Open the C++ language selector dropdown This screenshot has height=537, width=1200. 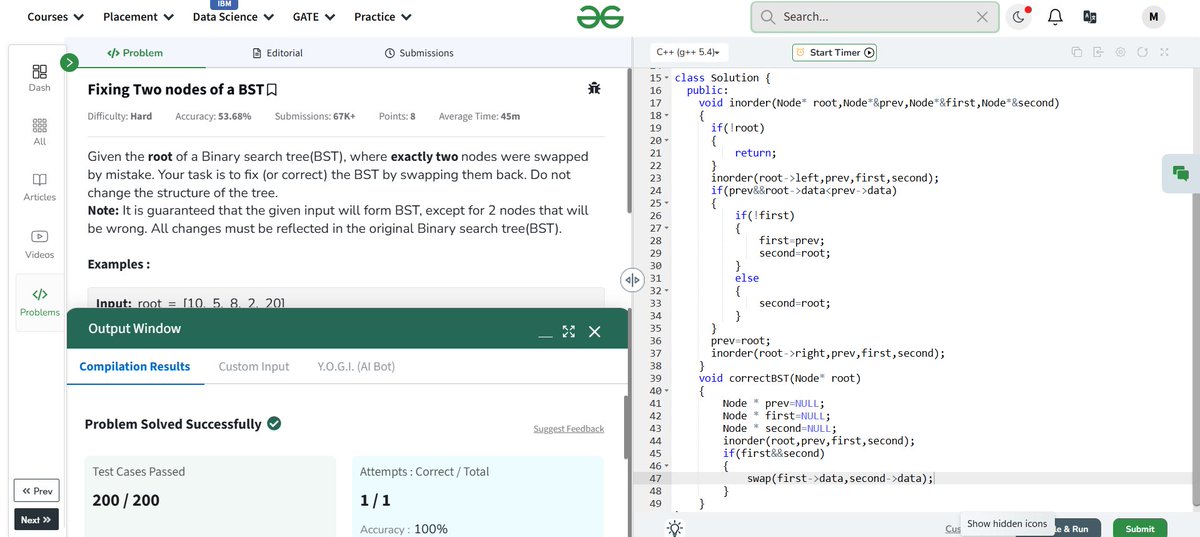tap(689, 52)
